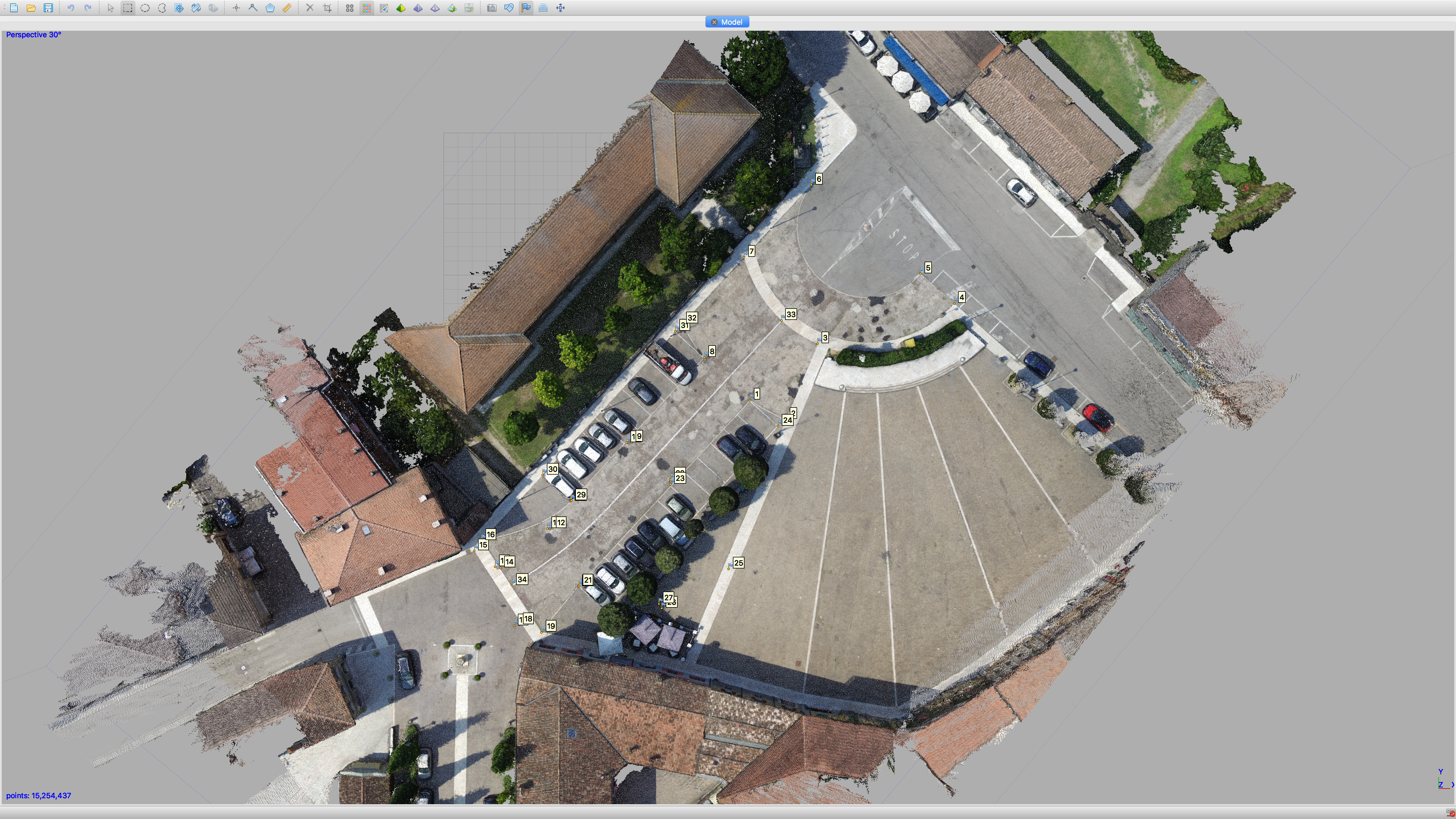Select the Rectangle Selection tool
Image resolution: width=1456 pixels, height=819 pixels.
(128, 8)
